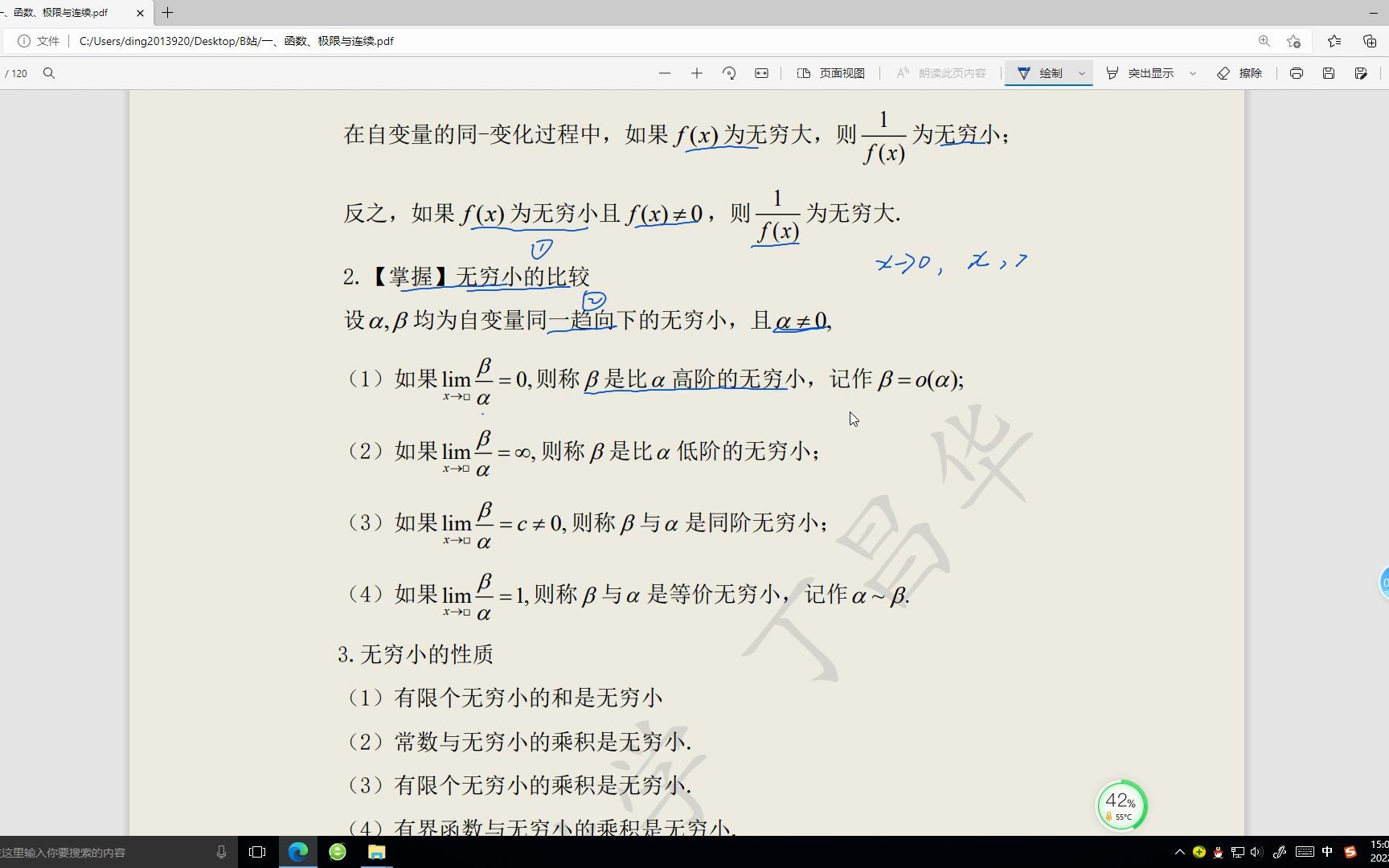Open the 页面视图 (page view) options
This screenshot has height=868, width=1389.
[831, 73]
